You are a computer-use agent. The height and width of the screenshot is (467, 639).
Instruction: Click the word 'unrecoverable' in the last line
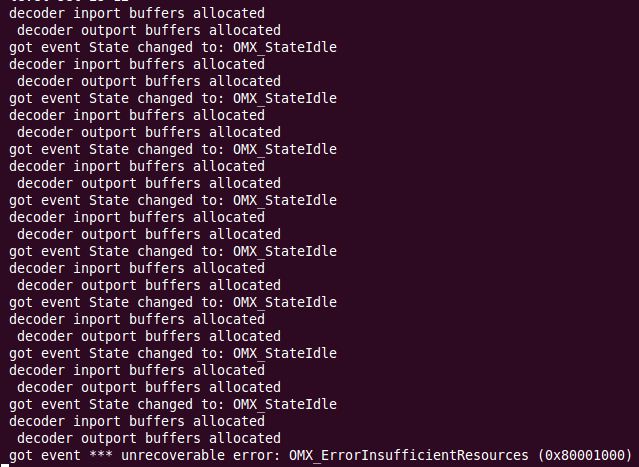173,455
